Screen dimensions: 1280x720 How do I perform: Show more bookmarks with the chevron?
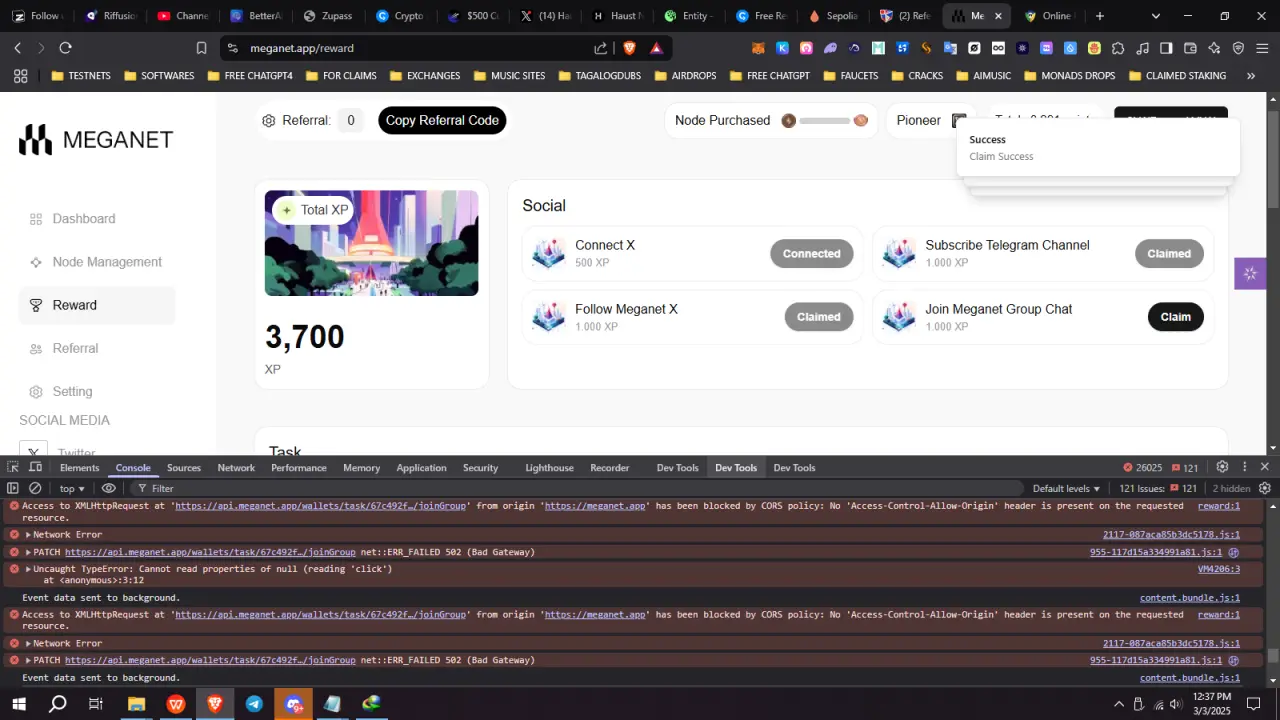point(1250,76)
